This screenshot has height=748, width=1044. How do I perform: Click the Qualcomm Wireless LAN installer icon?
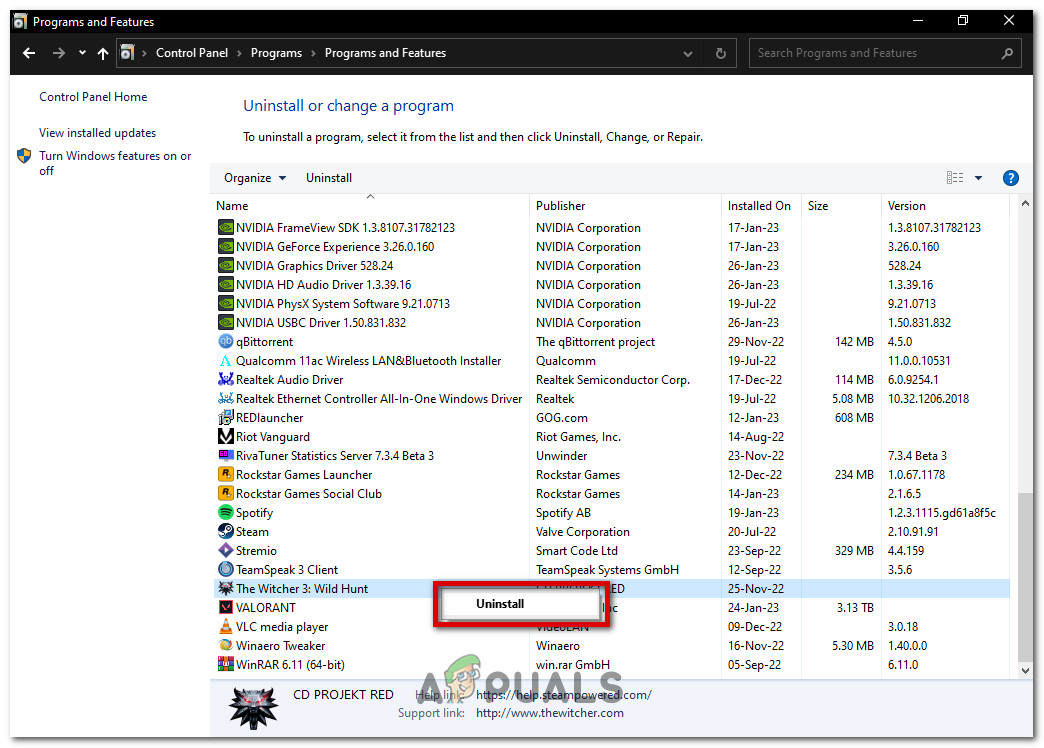pos(226,360)
